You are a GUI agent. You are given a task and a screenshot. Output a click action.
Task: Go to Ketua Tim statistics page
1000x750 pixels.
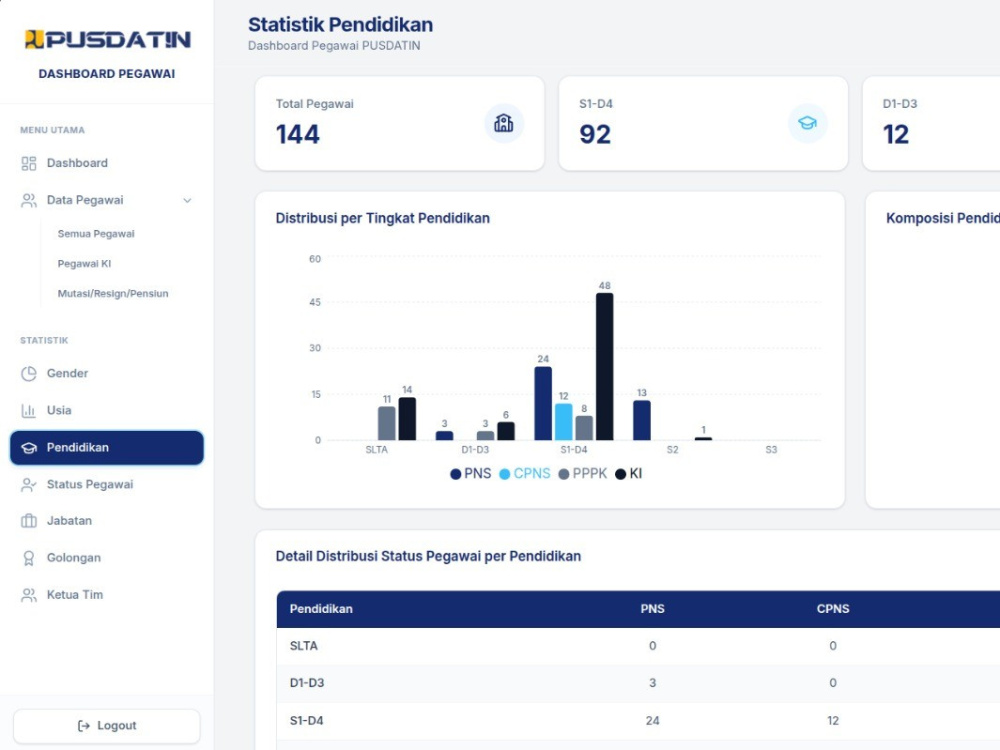(x=107, y=595)
